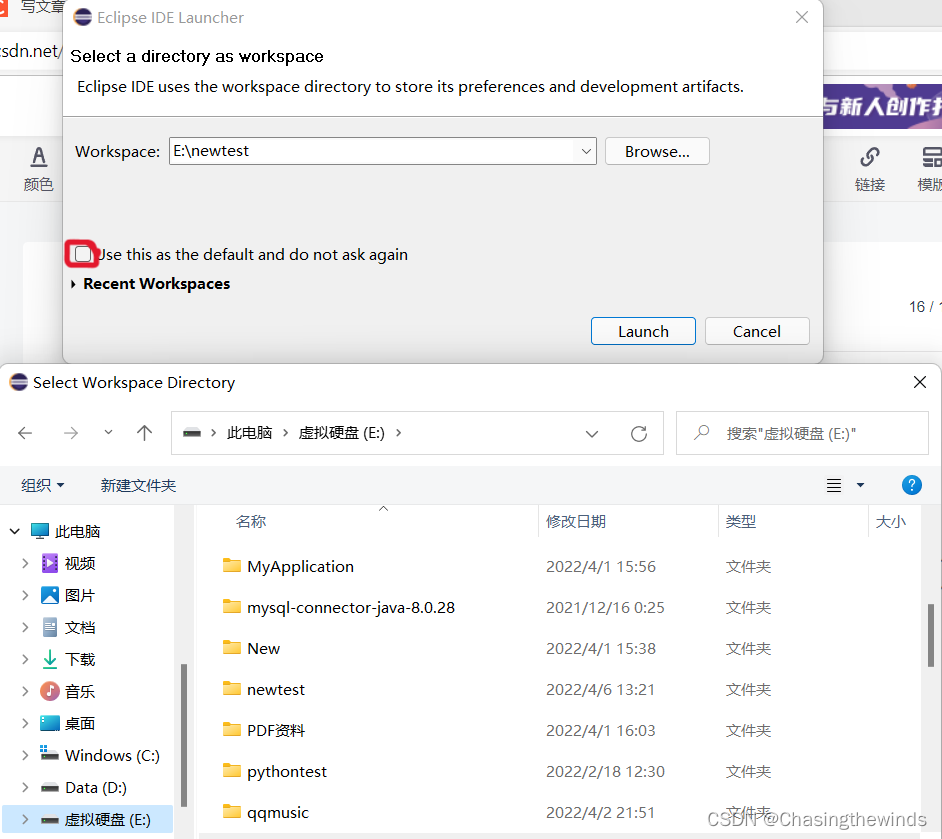
Task: Sort by 修改日期 column header
Action: coord(576,521)
